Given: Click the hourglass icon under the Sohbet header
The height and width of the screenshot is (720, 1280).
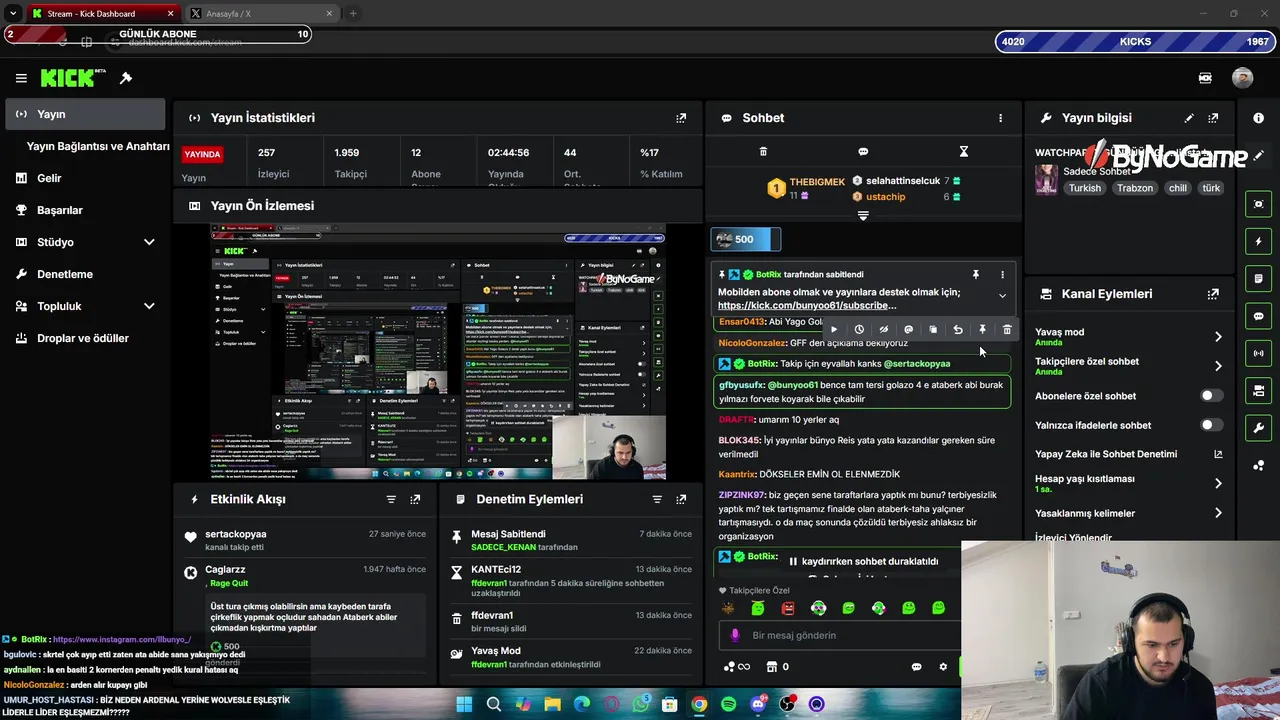Looking at the screenshot, I should [964, 152].
